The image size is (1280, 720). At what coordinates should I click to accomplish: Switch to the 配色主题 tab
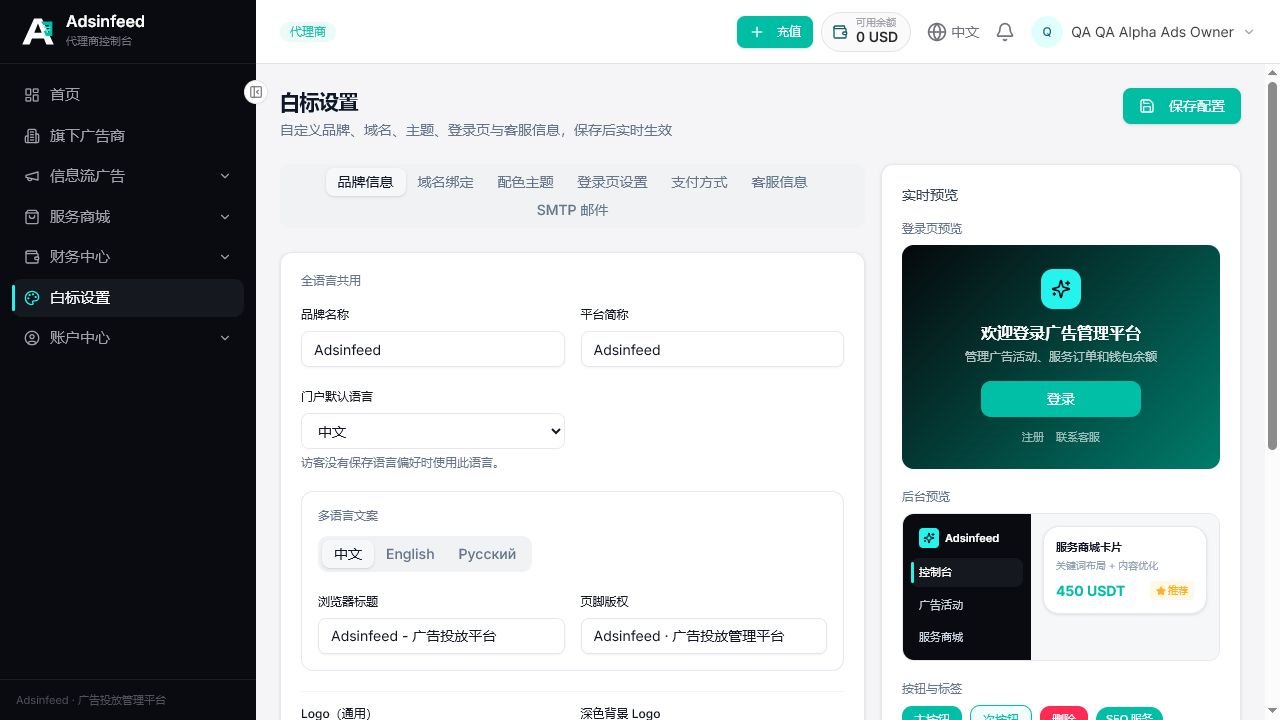tap(526, 182)
